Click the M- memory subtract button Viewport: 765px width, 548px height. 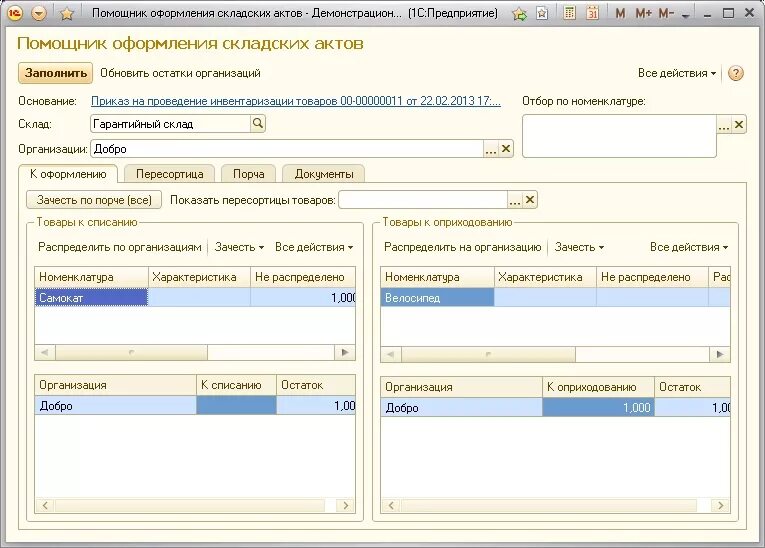[x=666, y=14]
